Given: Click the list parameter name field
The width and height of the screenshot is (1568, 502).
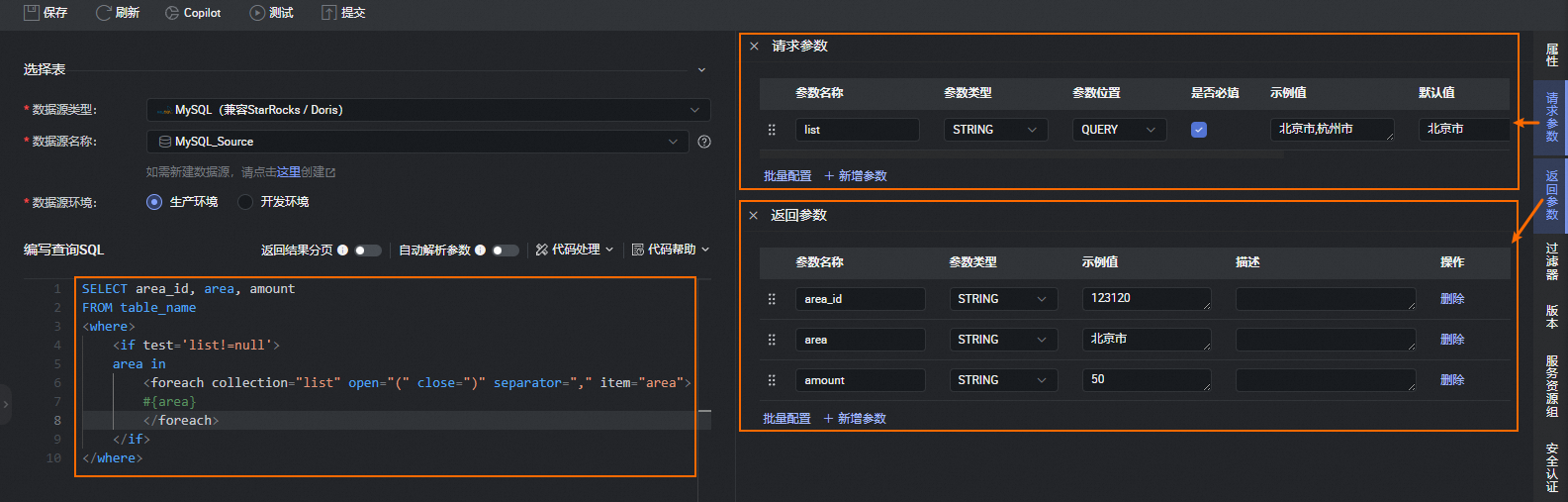Looking at the screenshot, I should pyautogui.click(x=858, y=130).
